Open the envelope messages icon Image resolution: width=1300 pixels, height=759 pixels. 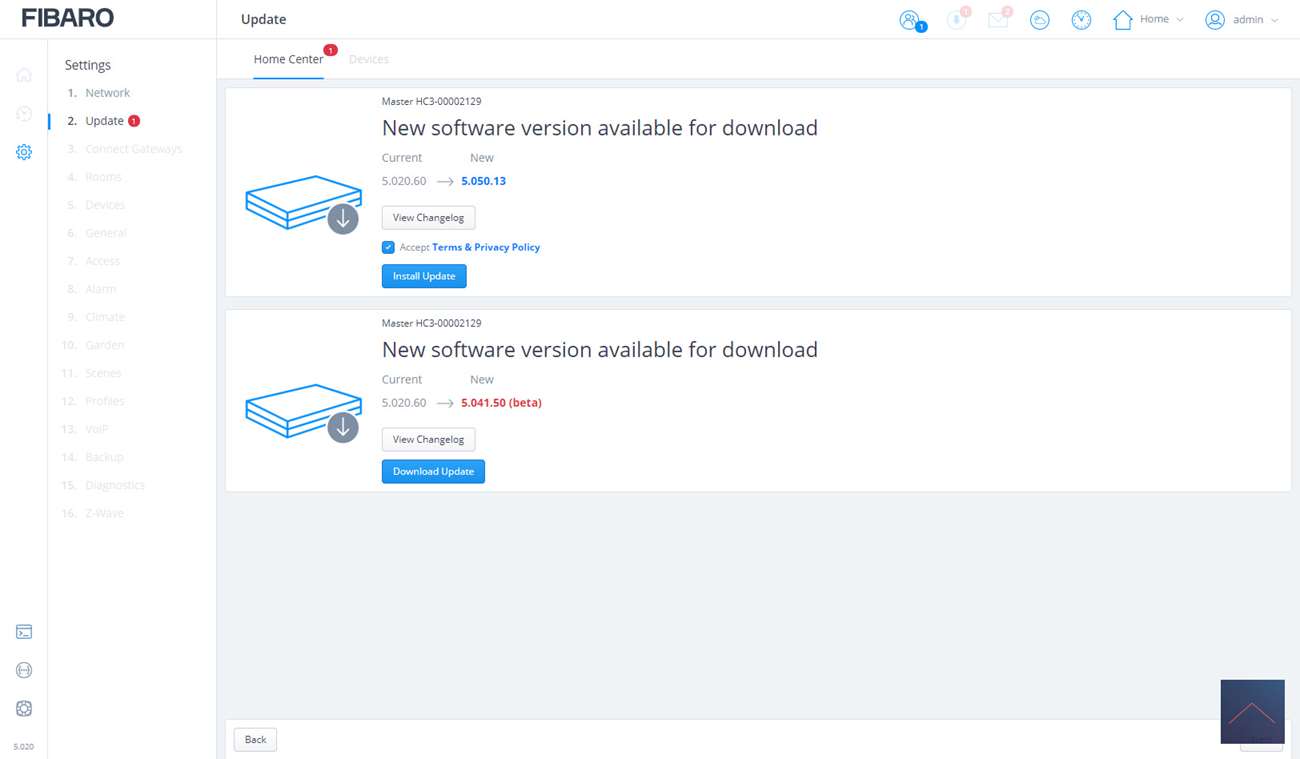click(998, 20)
